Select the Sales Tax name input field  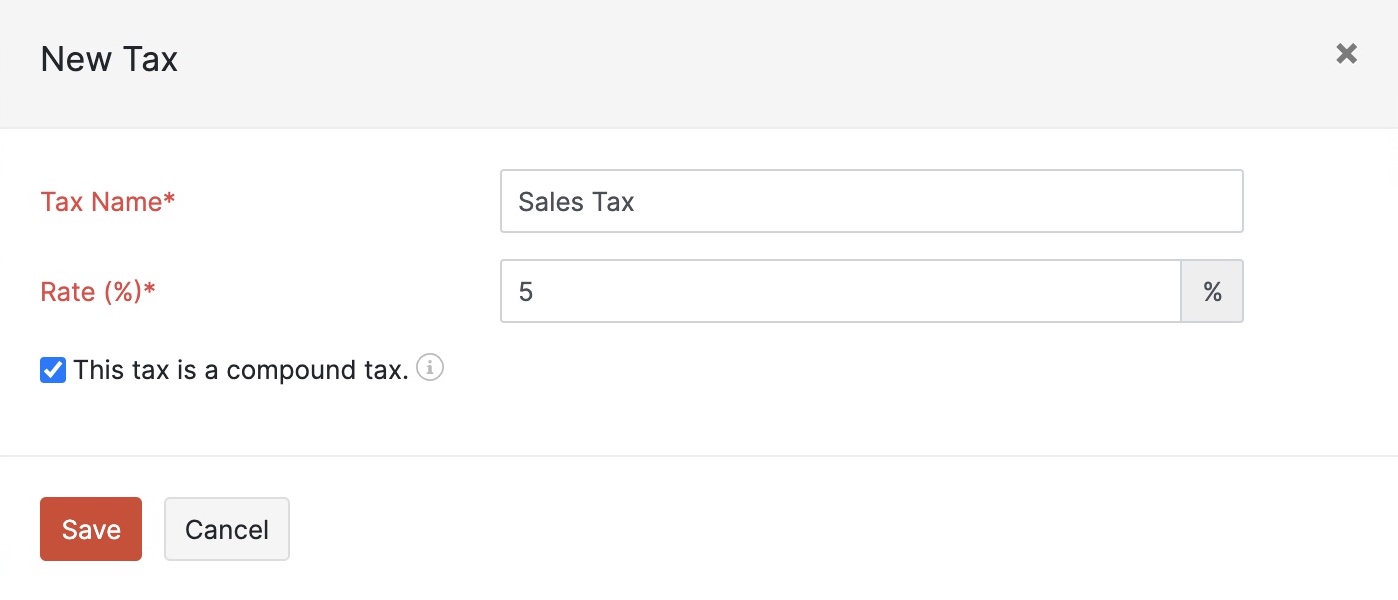[870, 201]
